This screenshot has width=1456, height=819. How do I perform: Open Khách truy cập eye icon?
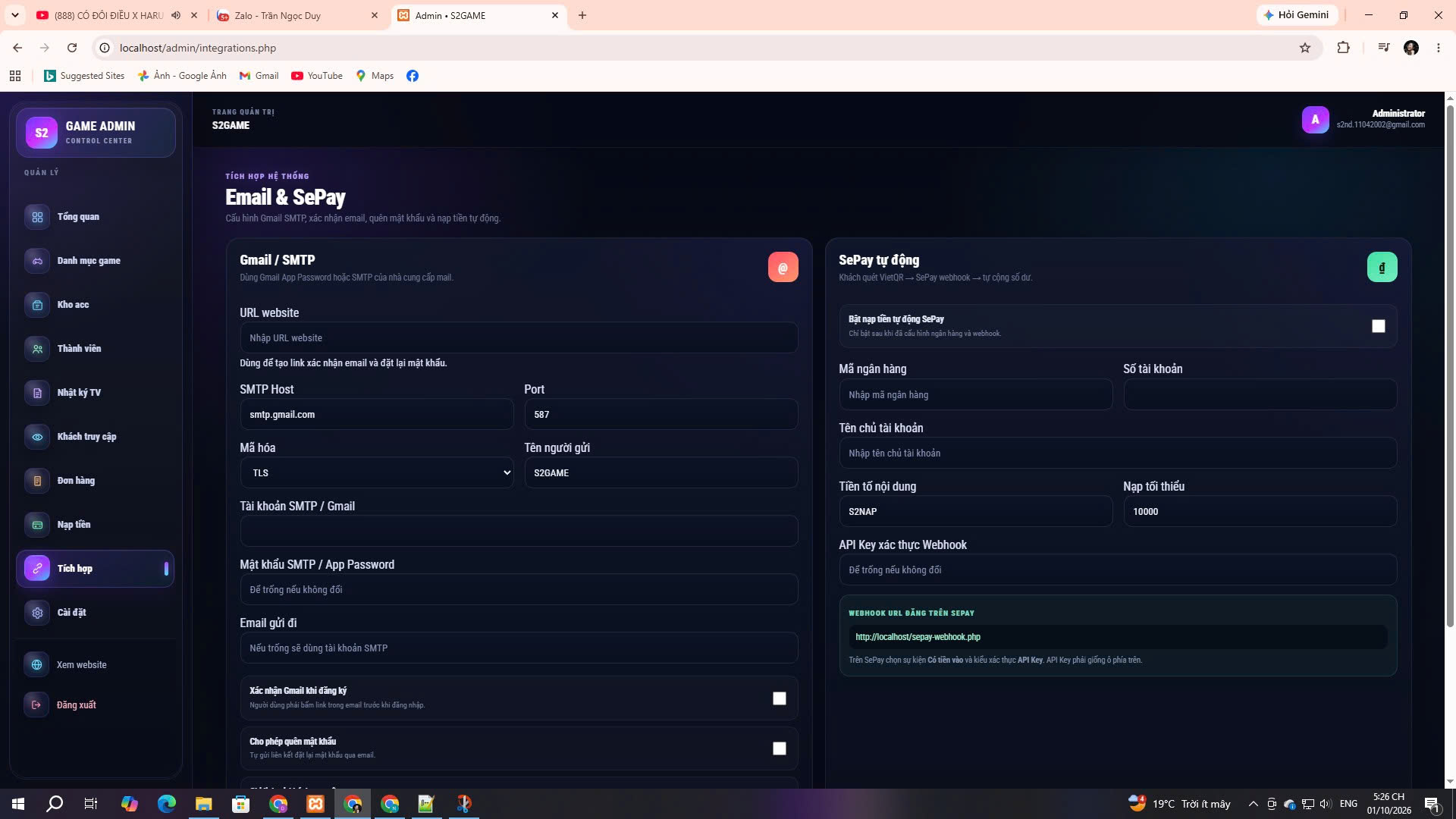37,437
